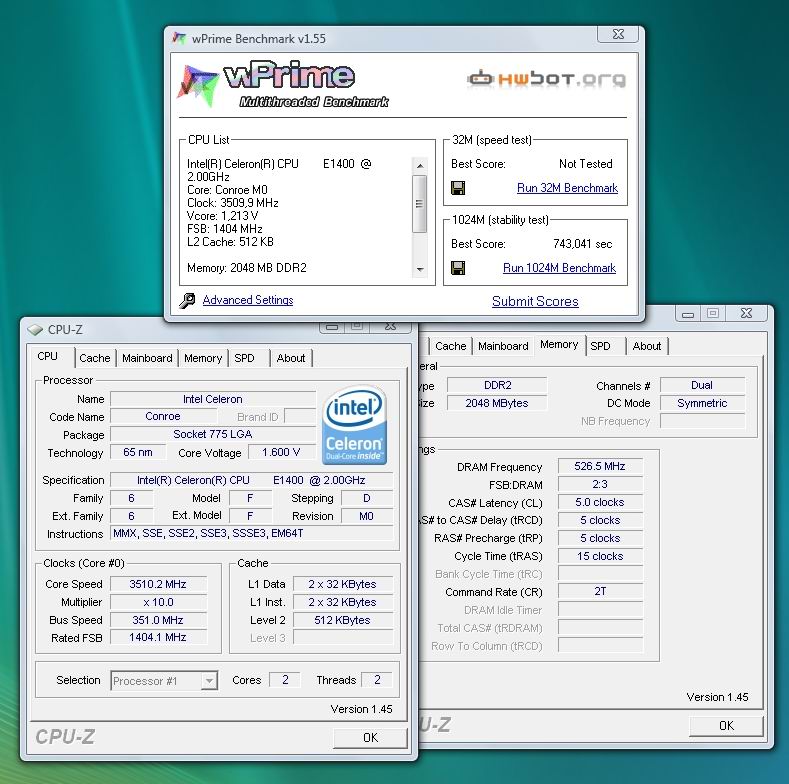Screen dimensions: 789x784
Task: Switch to Mainboard tab in front CPU-Z window
Action: [147, 358]
